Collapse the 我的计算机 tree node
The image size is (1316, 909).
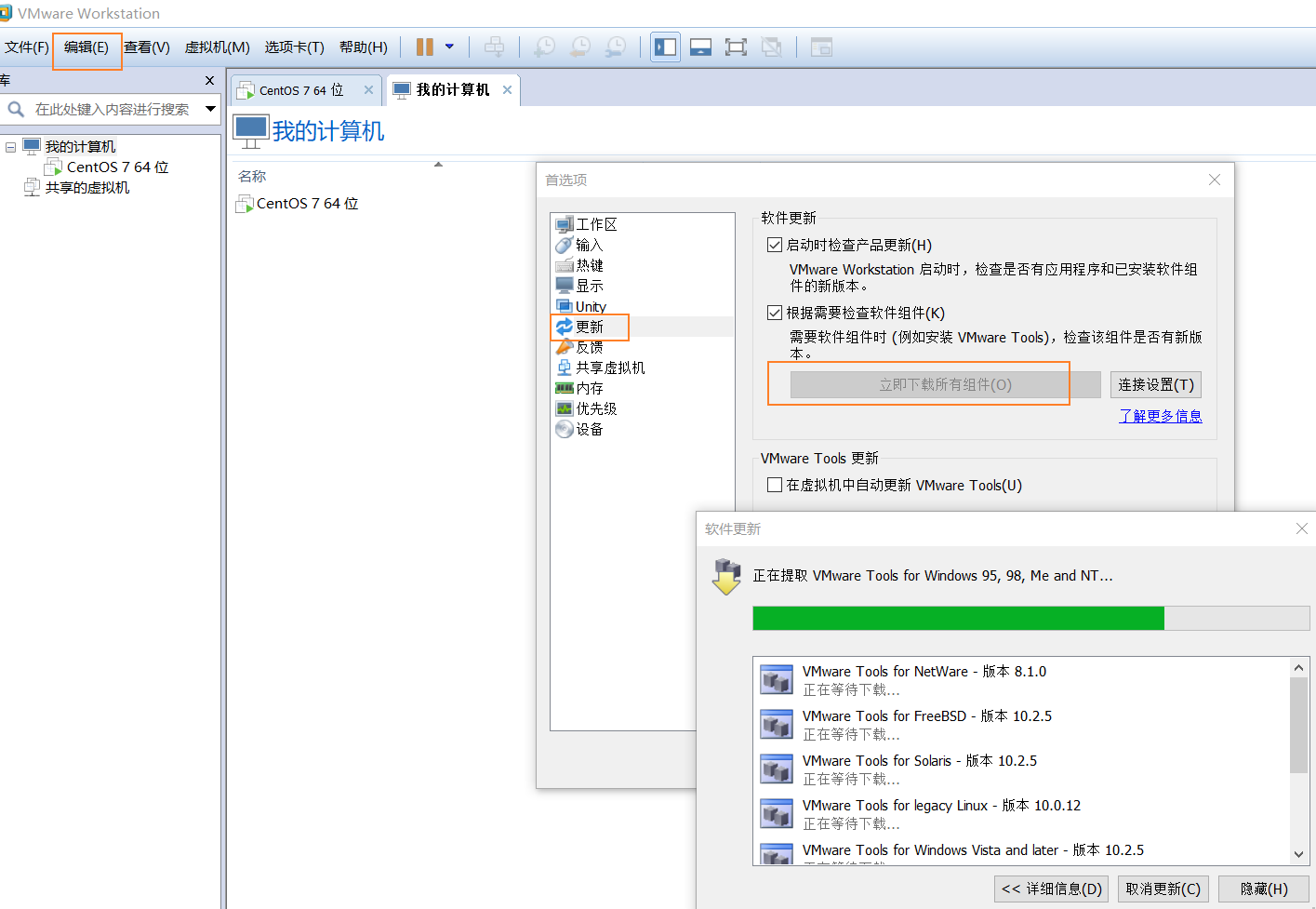(10, 147)
